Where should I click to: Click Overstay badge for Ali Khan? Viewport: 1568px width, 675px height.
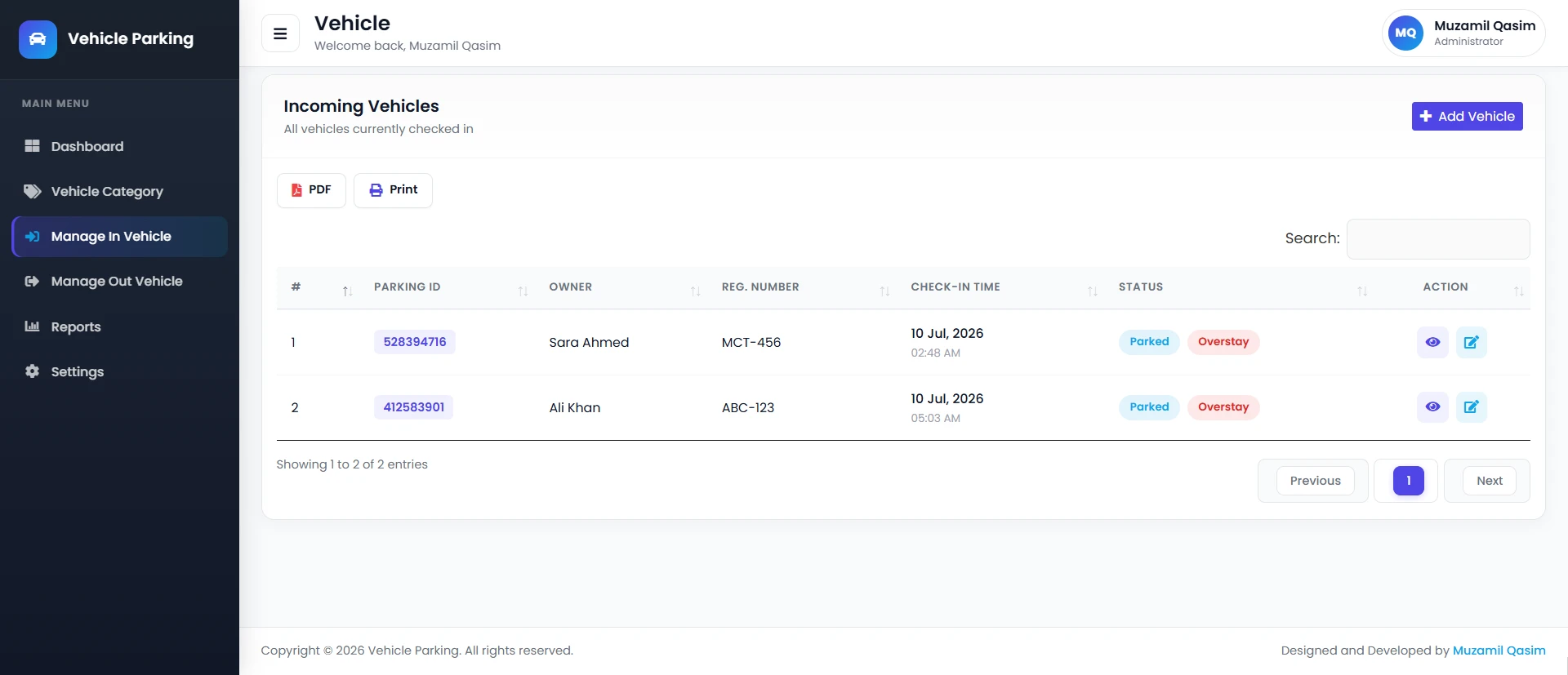[x=1223, y=407]
